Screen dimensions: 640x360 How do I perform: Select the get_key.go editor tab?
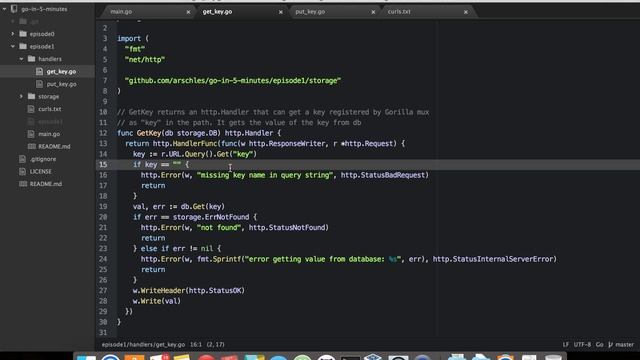click(x=217, y=12)
